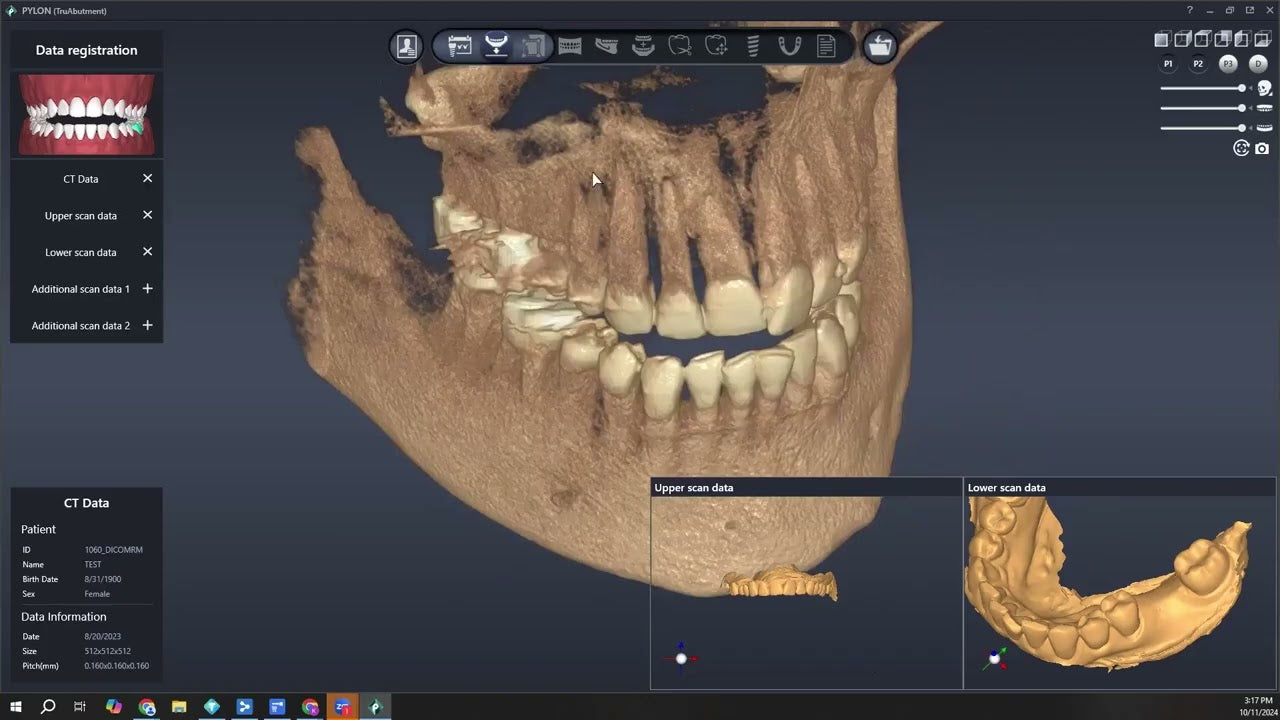Open the panoramic teeth arch tool

pyautogui.click(x=570, y=47)
